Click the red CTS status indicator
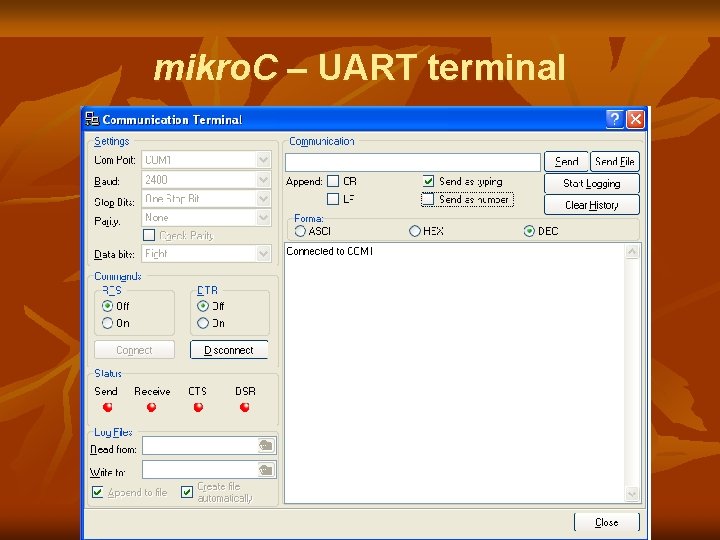The height and width of the screenshot is (540, 720). [x=198, y=407]
